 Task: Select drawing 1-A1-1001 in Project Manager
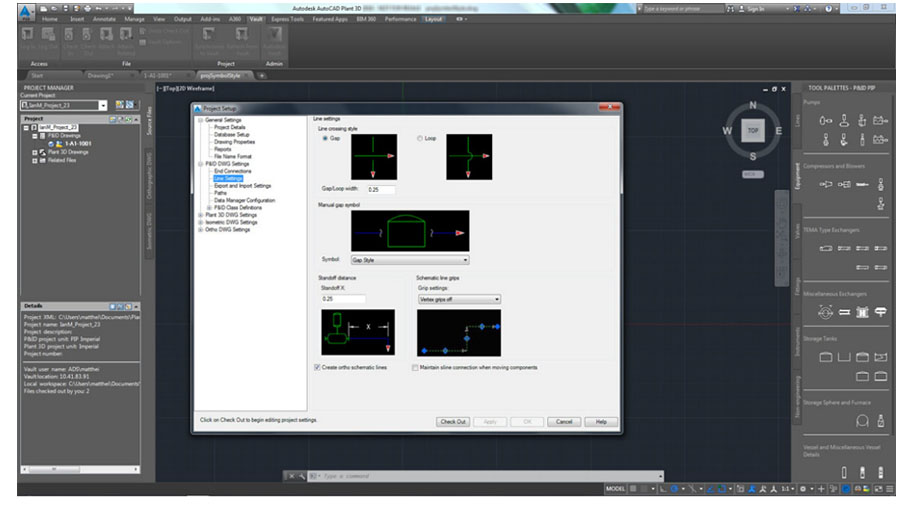[77, 144]
